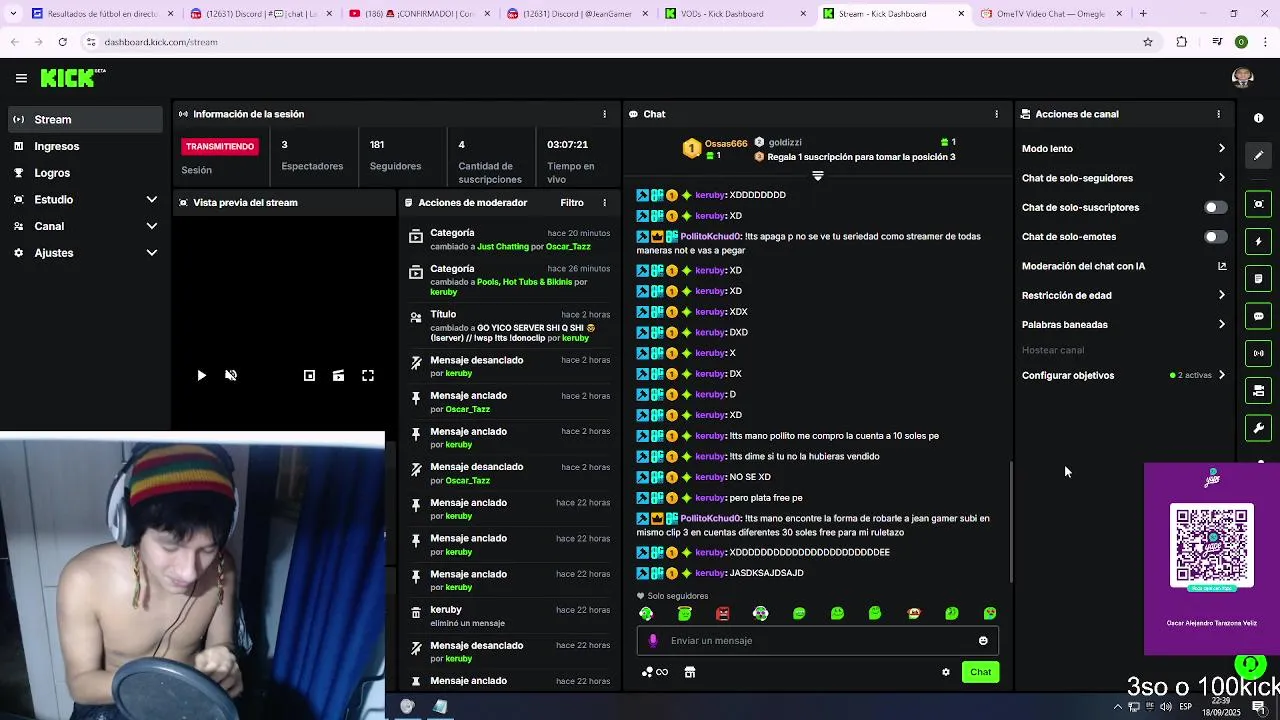
Task: Open chat settings gear icon
Action: point(946,672)
